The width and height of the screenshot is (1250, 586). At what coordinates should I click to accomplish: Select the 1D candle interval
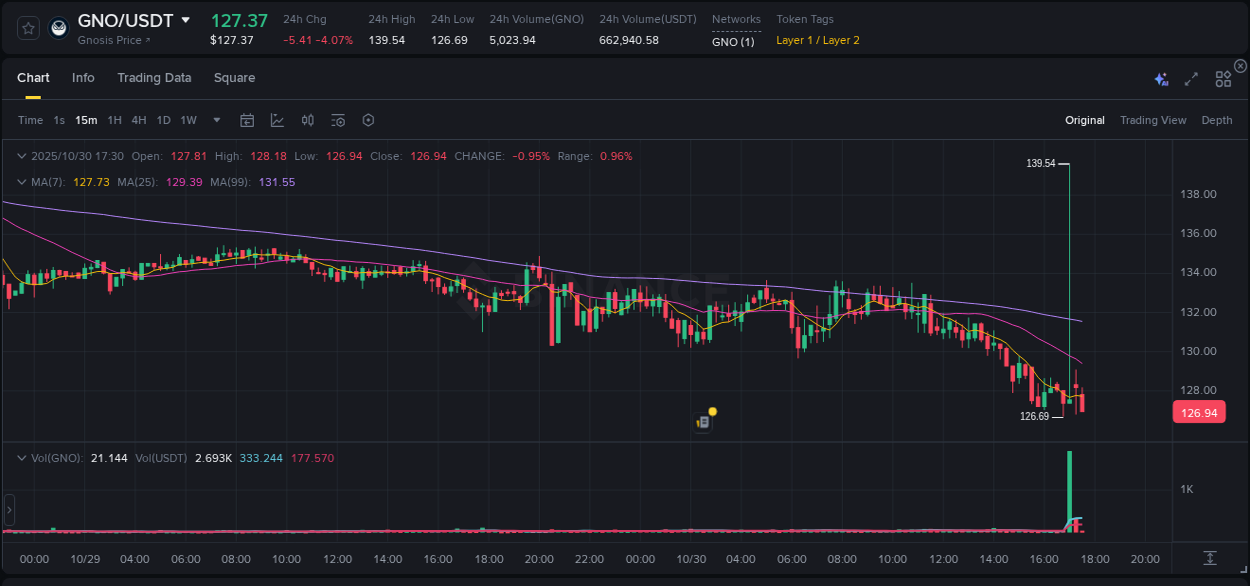(x=163, y=120)
